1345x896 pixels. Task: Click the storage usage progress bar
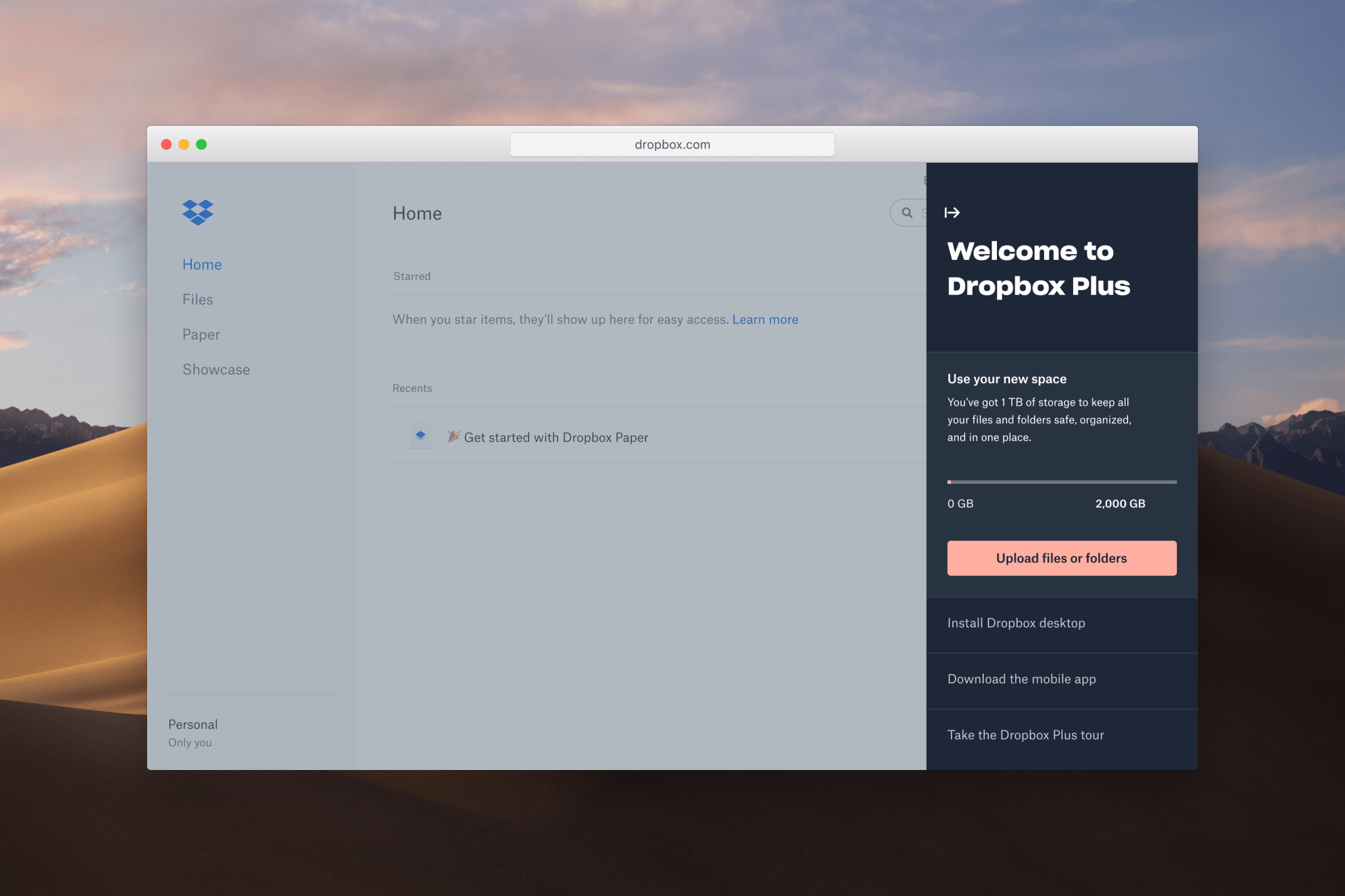pos(1061,482)
